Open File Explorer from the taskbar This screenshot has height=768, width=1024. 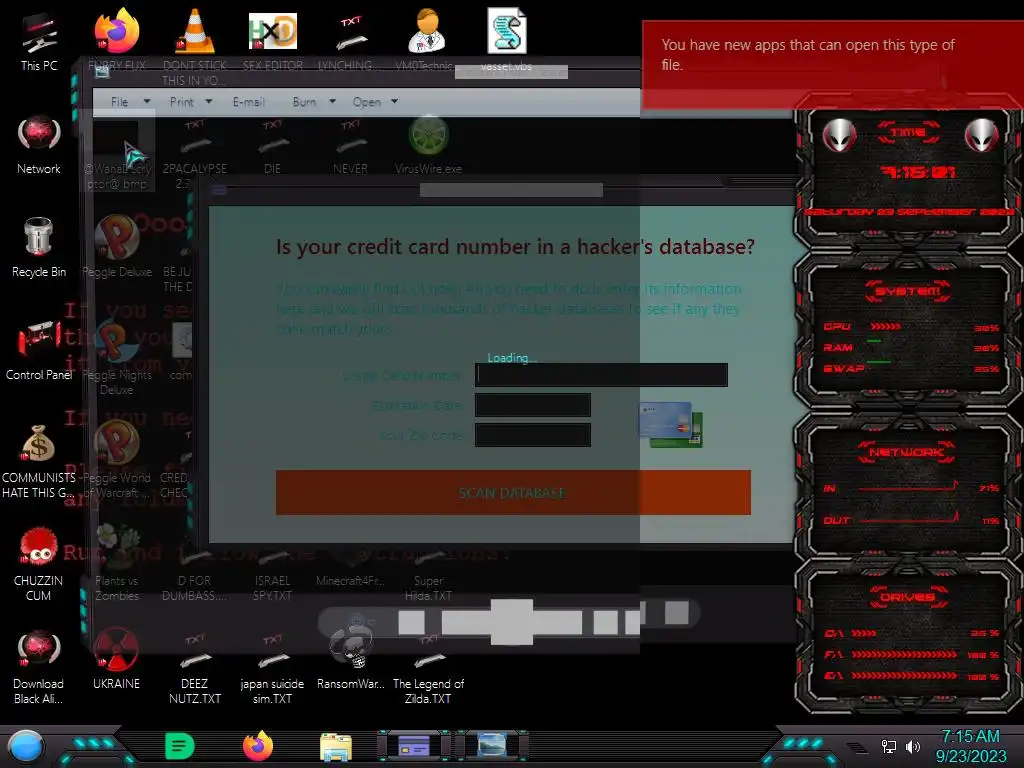(336, 746)
